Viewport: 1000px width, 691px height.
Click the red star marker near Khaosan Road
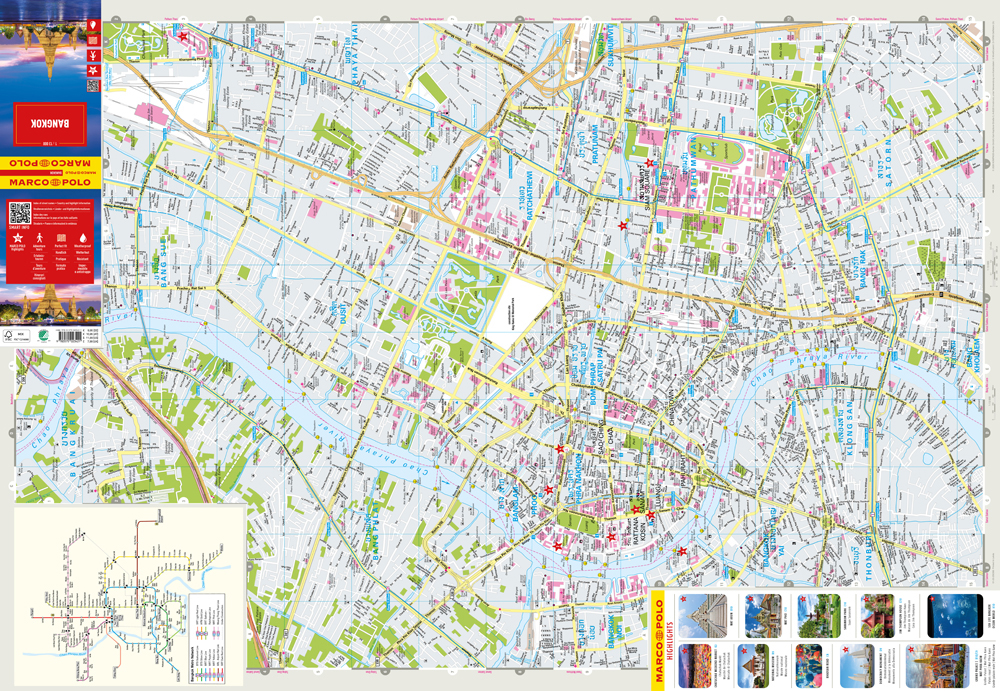(x=549, y=490)
